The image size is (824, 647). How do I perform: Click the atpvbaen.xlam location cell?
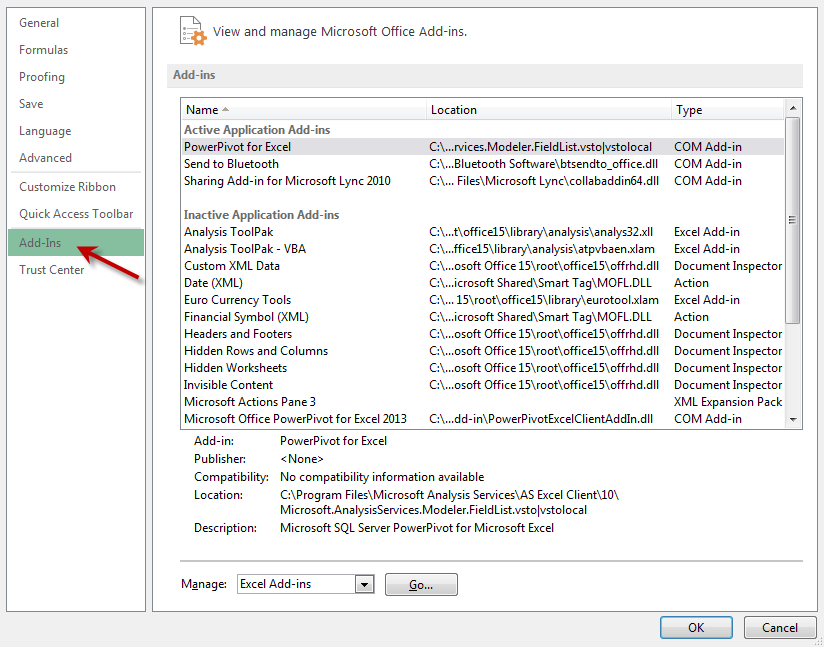[542, 249]
